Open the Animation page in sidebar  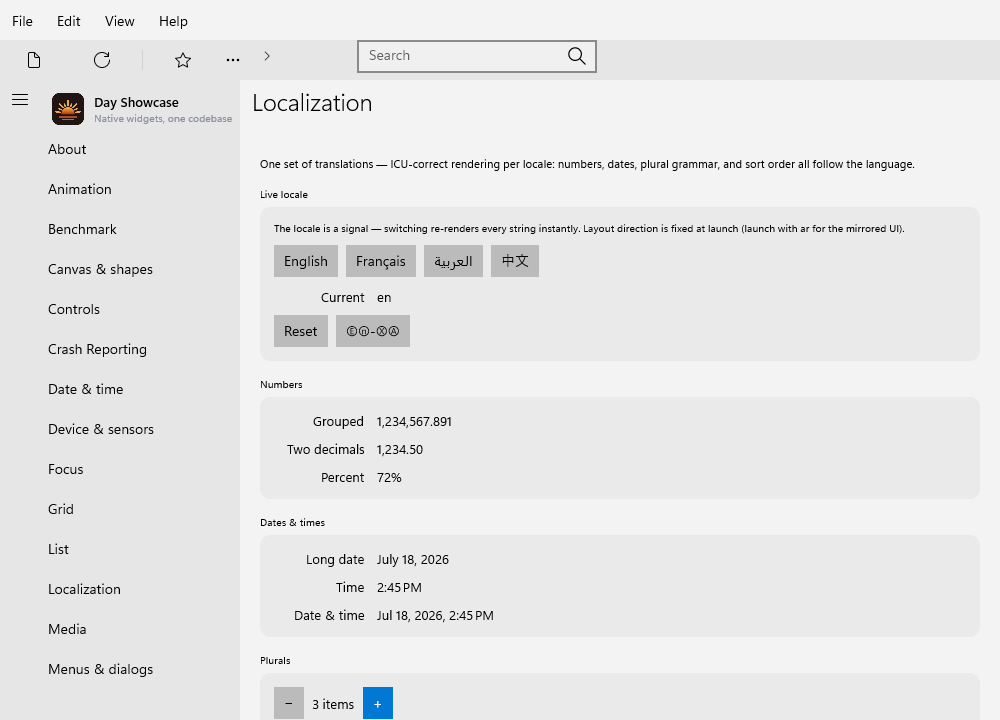click(80, 189)
